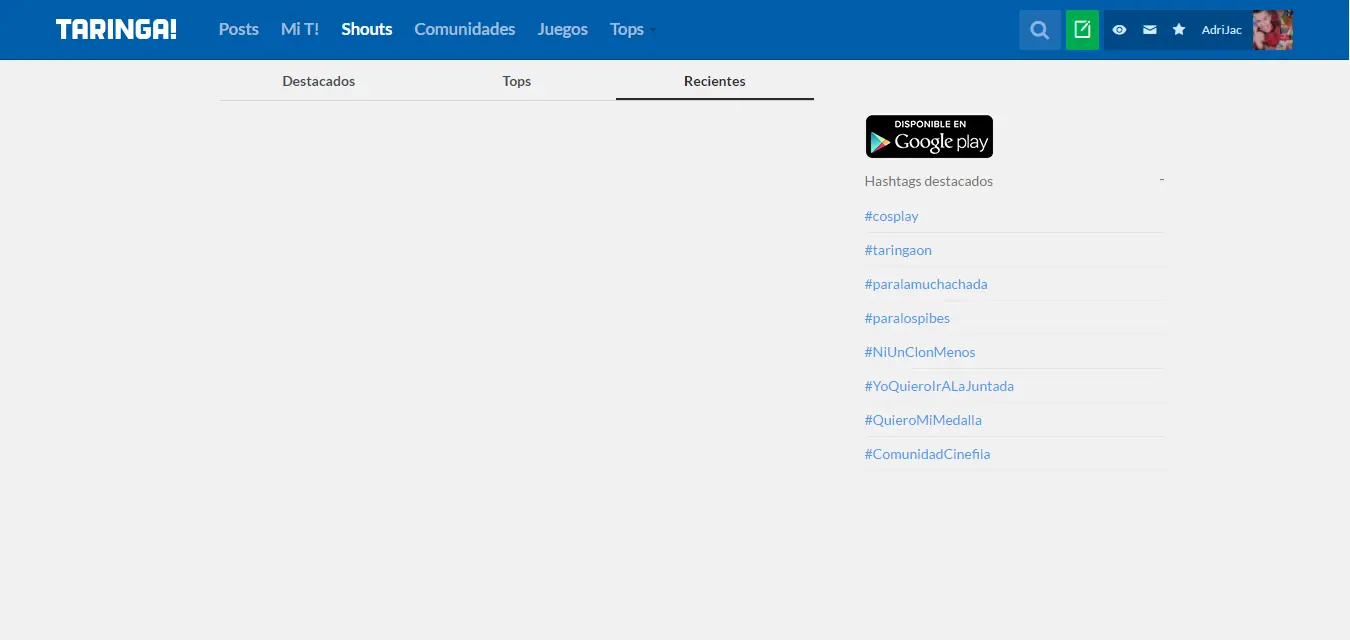Select Shouts in top navigation

click(x=367, y=29)
